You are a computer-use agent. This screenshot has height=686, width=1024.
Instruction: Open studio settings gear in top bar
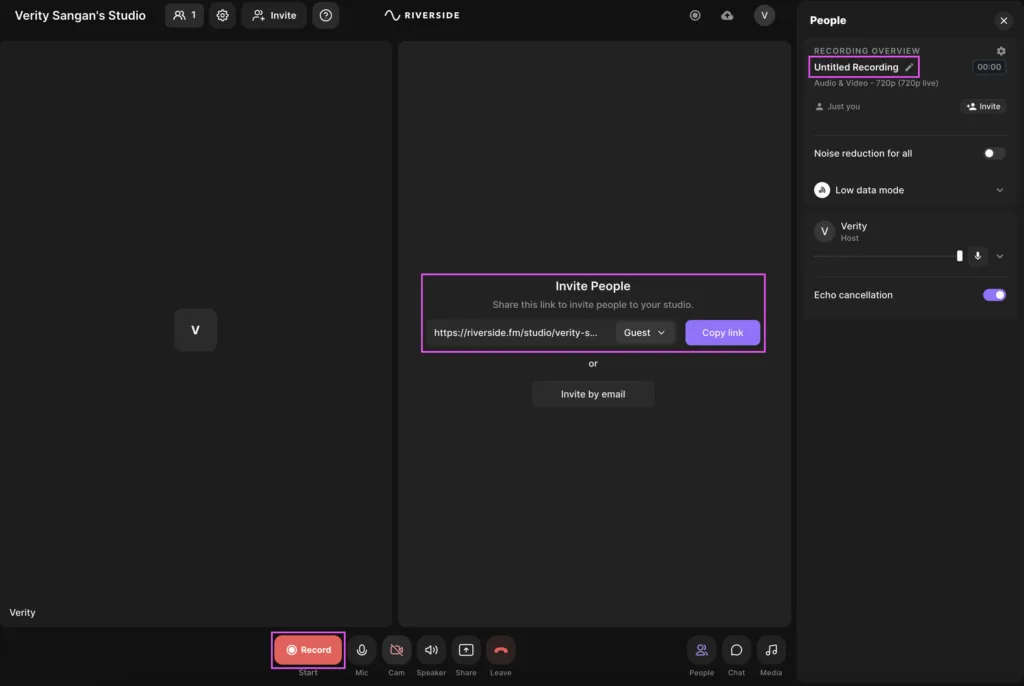pyautogui.click(x=222, y=15)
